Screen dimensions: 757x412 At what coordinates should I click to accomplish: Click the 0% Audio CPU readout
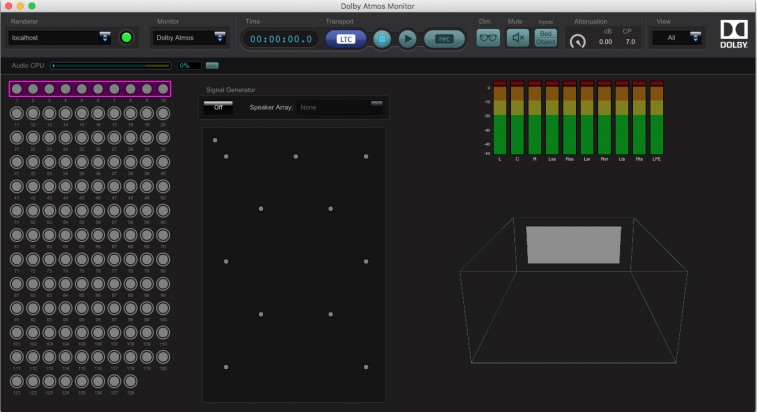pos(189,66)
